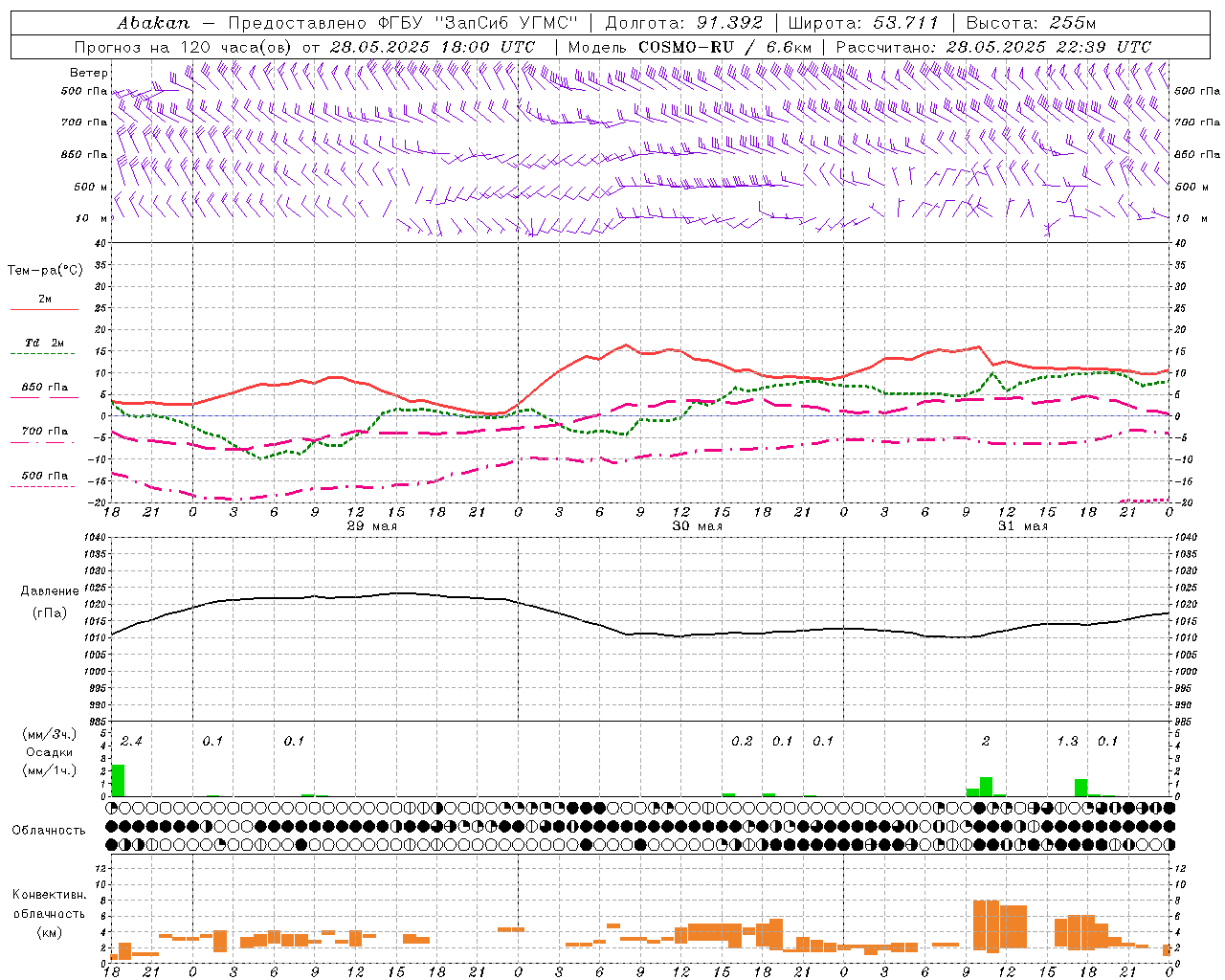Screen dimensions: 1225x980
Task: Click the "0.2" precipitation amount value
Action: click(742, 741)
